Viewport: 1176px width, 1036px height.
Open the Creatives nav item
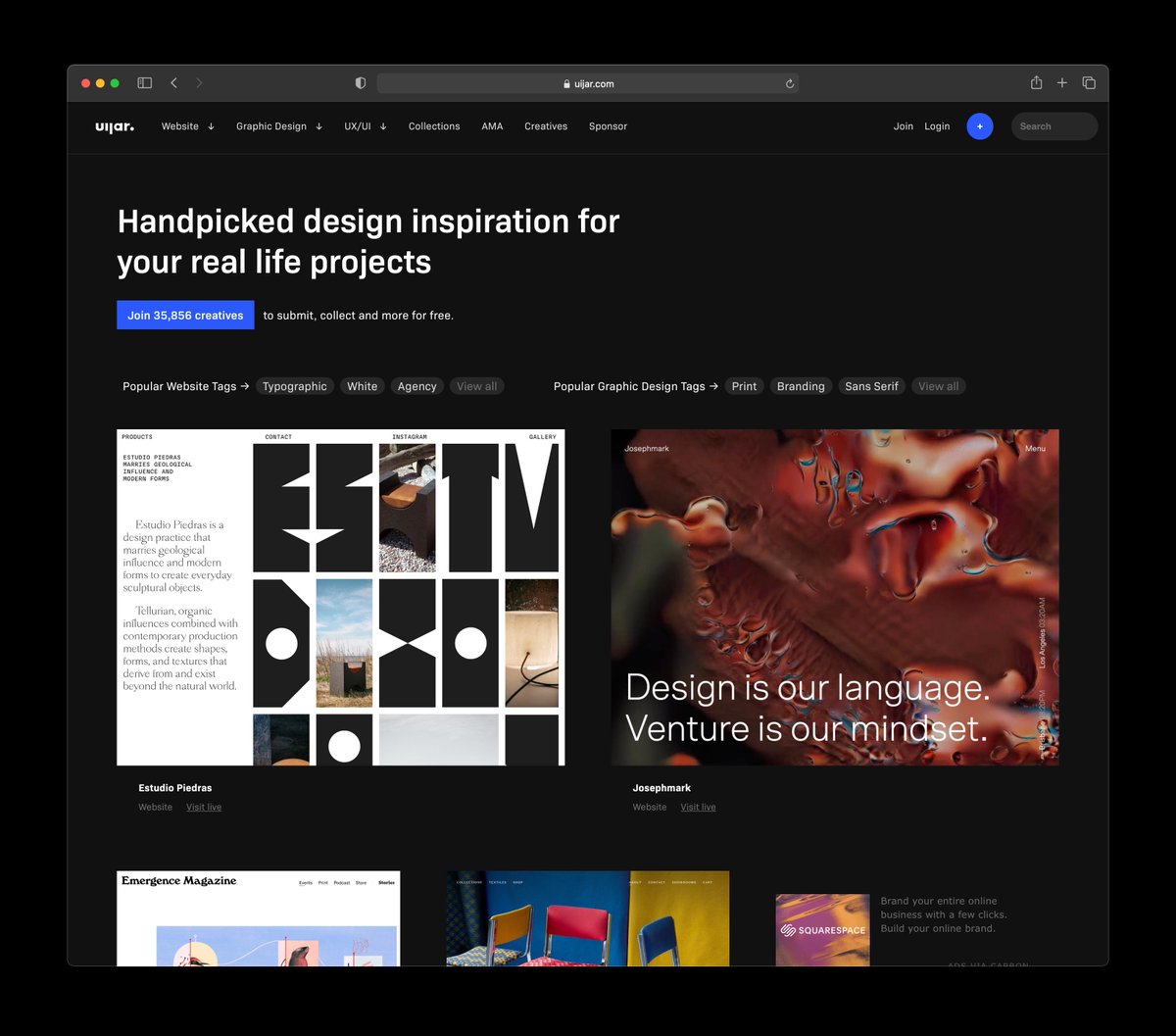(546, 126)
